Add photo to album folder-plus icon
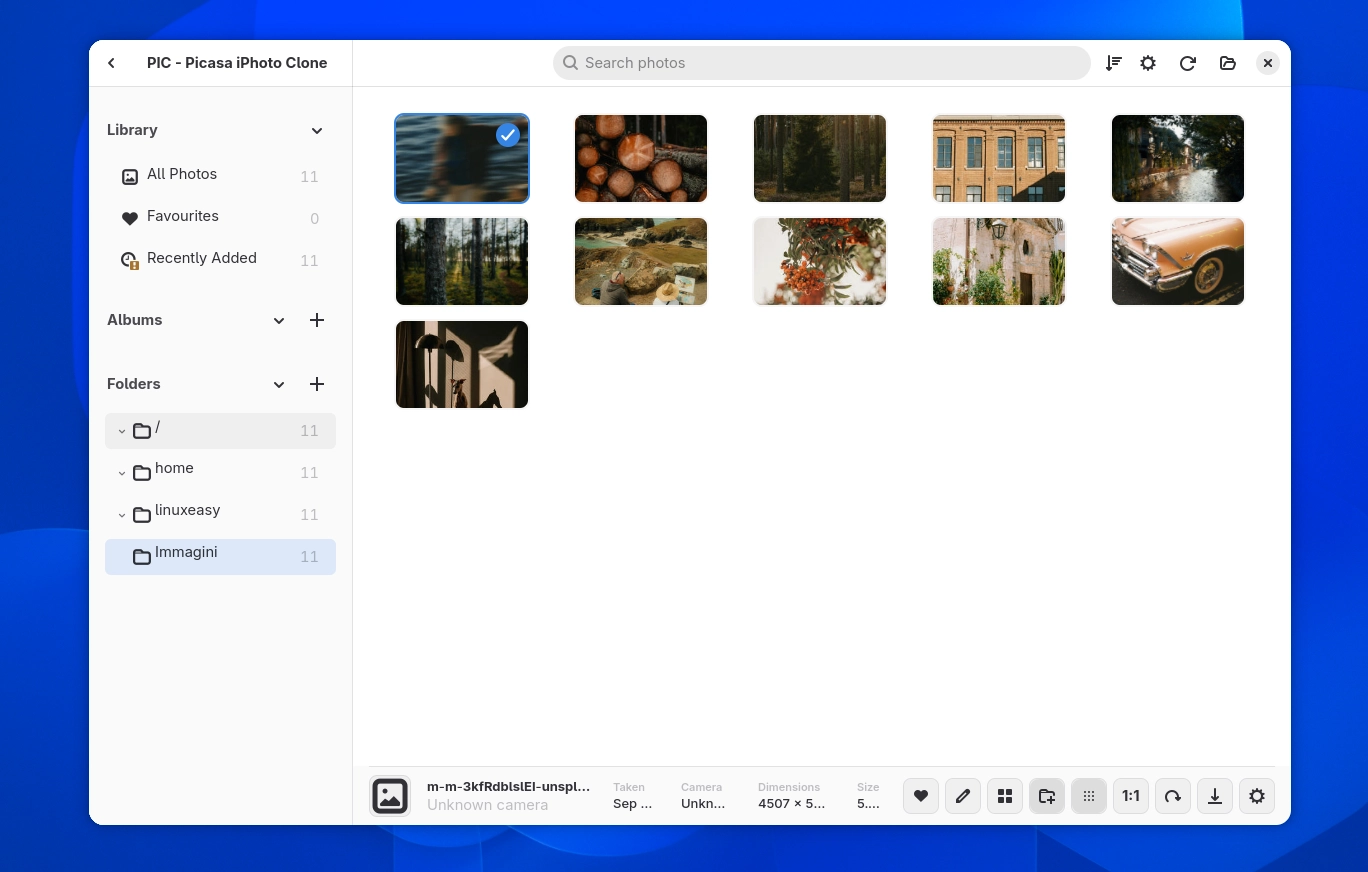1368x872 pixels. [x=1047, y=796]
